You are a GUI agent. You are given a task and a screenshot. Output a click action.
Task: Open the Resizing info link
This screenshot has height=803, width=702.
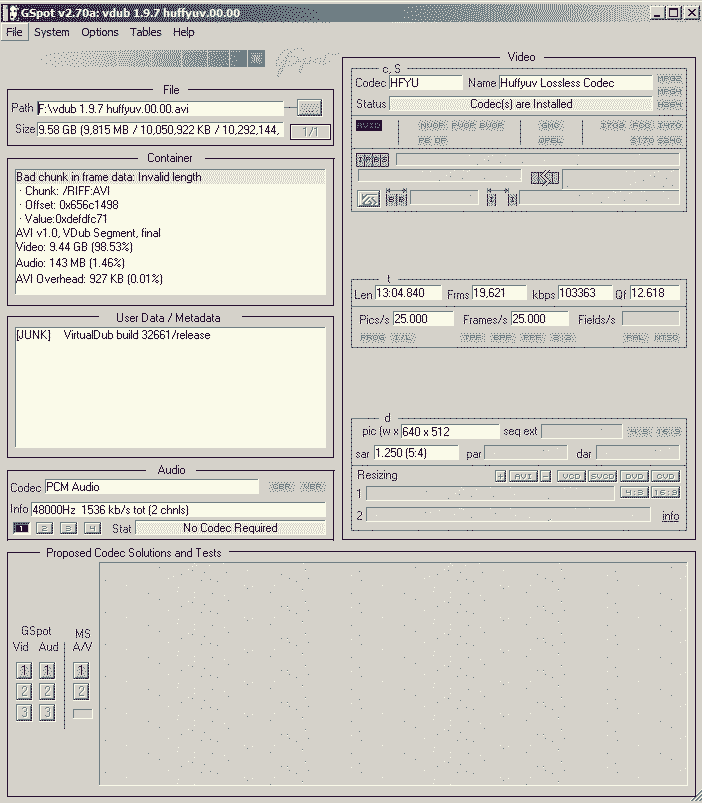click(x=670, y=516)
